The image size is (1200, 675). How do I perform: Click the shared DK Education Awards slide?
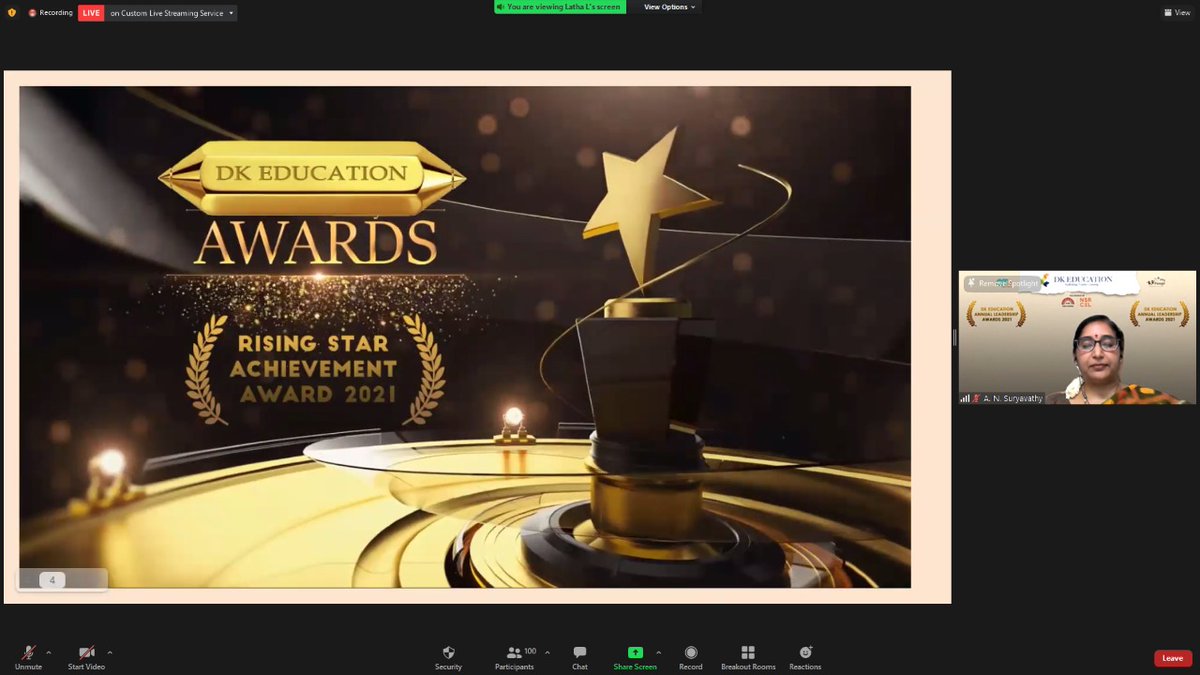(x=465, y=337)
